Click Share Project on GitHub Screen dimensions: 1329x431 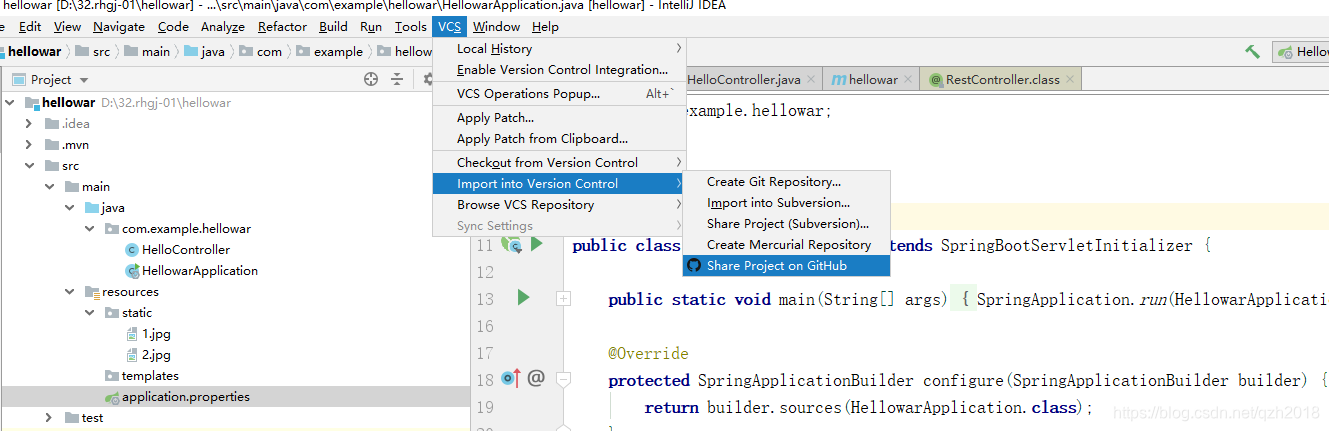[x=786, y=266]
